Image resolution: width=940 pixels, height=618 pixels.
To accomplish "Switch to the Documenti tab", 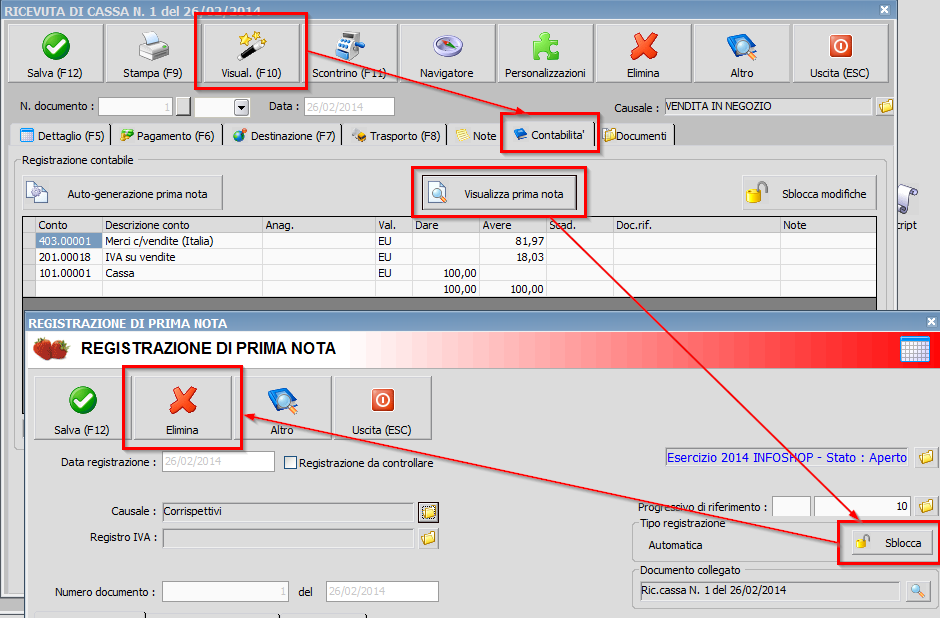I will pyautogui.click(x=636, y=135).
